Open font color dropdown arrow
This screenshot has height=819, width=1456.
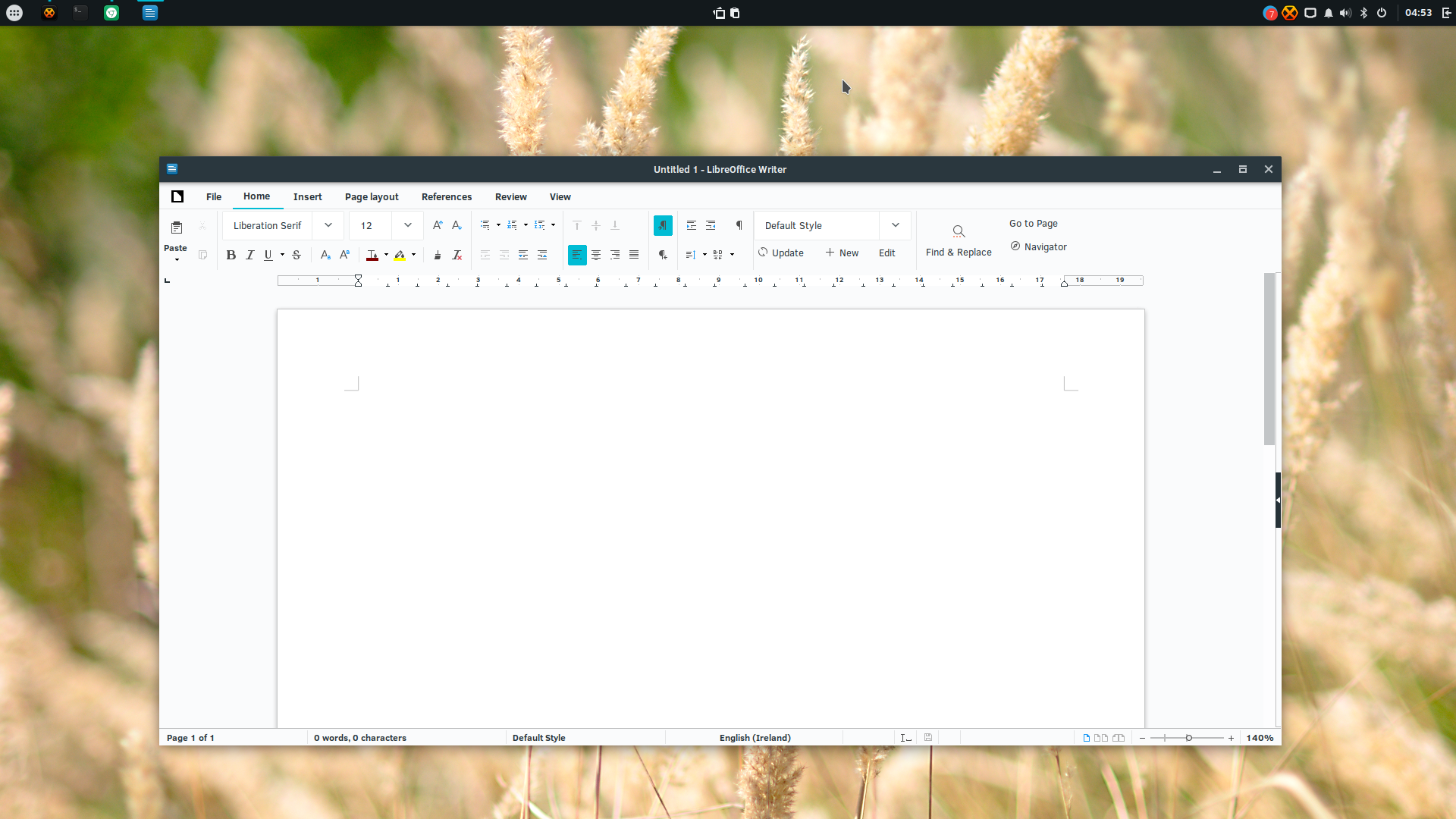coord(386,255)
